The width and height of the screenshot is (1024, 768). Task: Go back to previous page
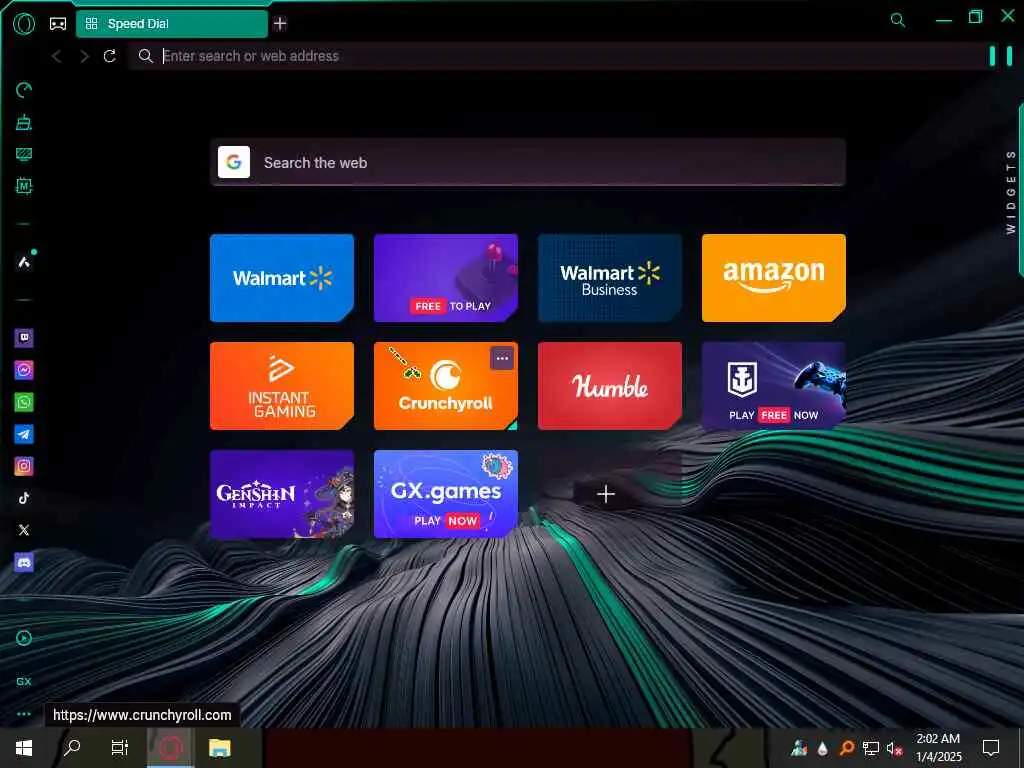point(57,56)
